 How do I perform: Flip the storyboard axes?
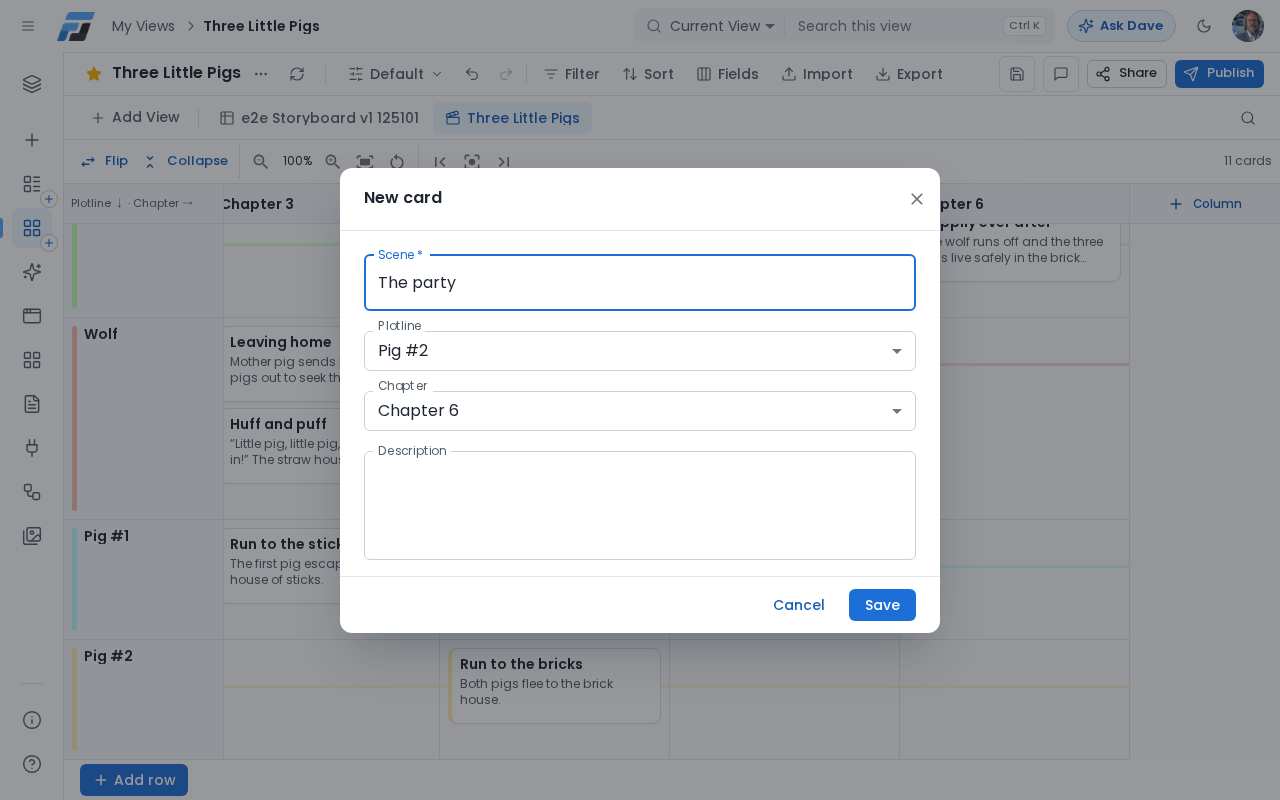[104, 161]
